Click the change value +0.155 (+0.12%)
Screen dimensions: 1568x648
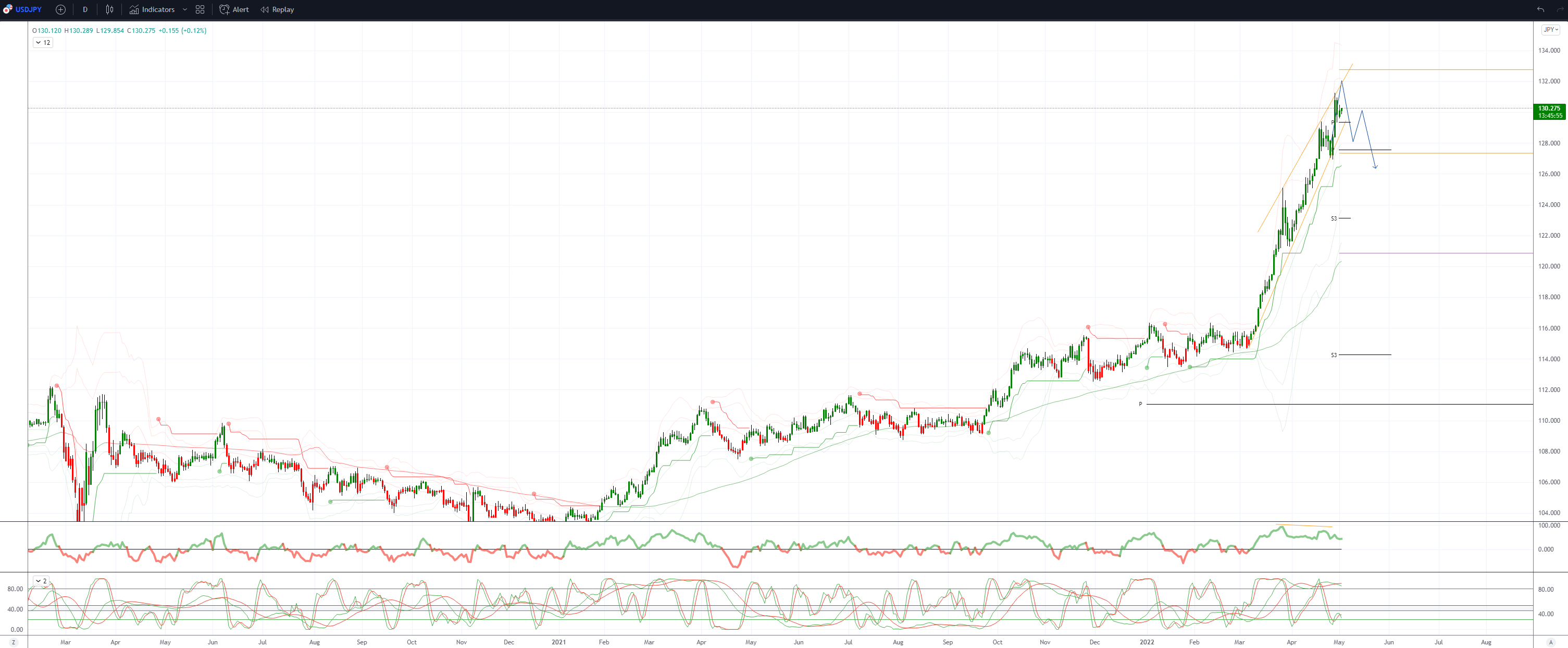click(183, 30)
